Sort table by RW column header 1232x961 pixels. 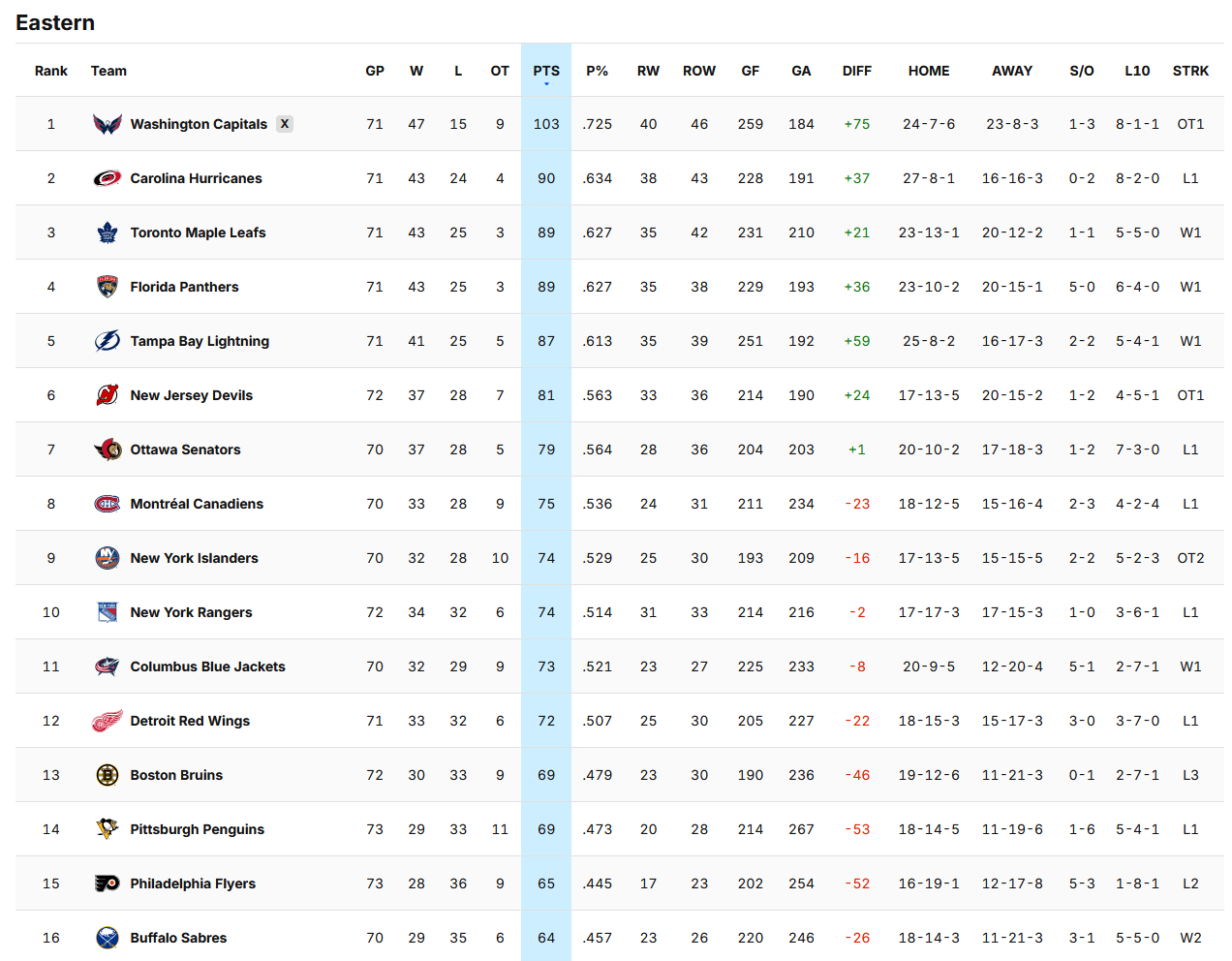(649, 71)
